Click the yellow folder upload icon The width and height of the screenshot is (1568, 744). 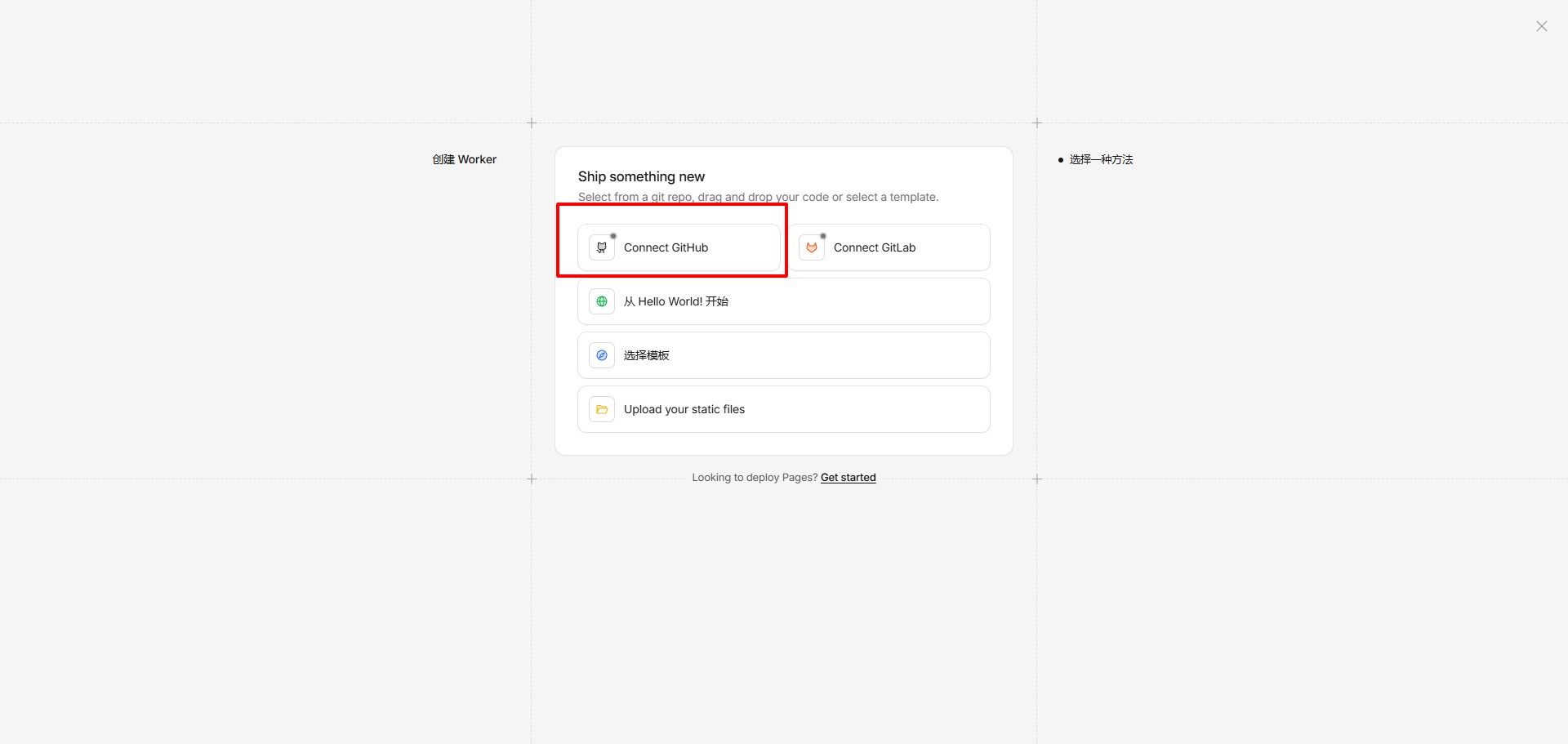[x=602, y=409]
